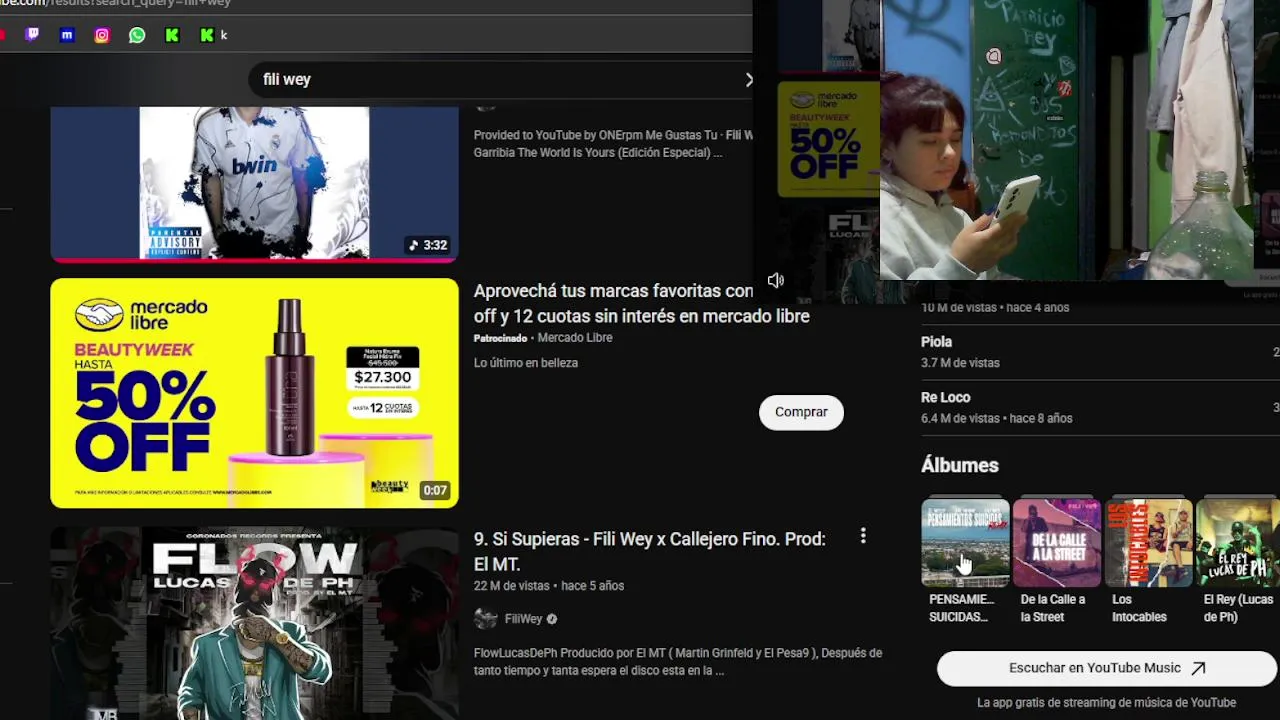Open the Twitch bookmark icon
Viewport: 1280px width, 720px height.
pos(32,35)
